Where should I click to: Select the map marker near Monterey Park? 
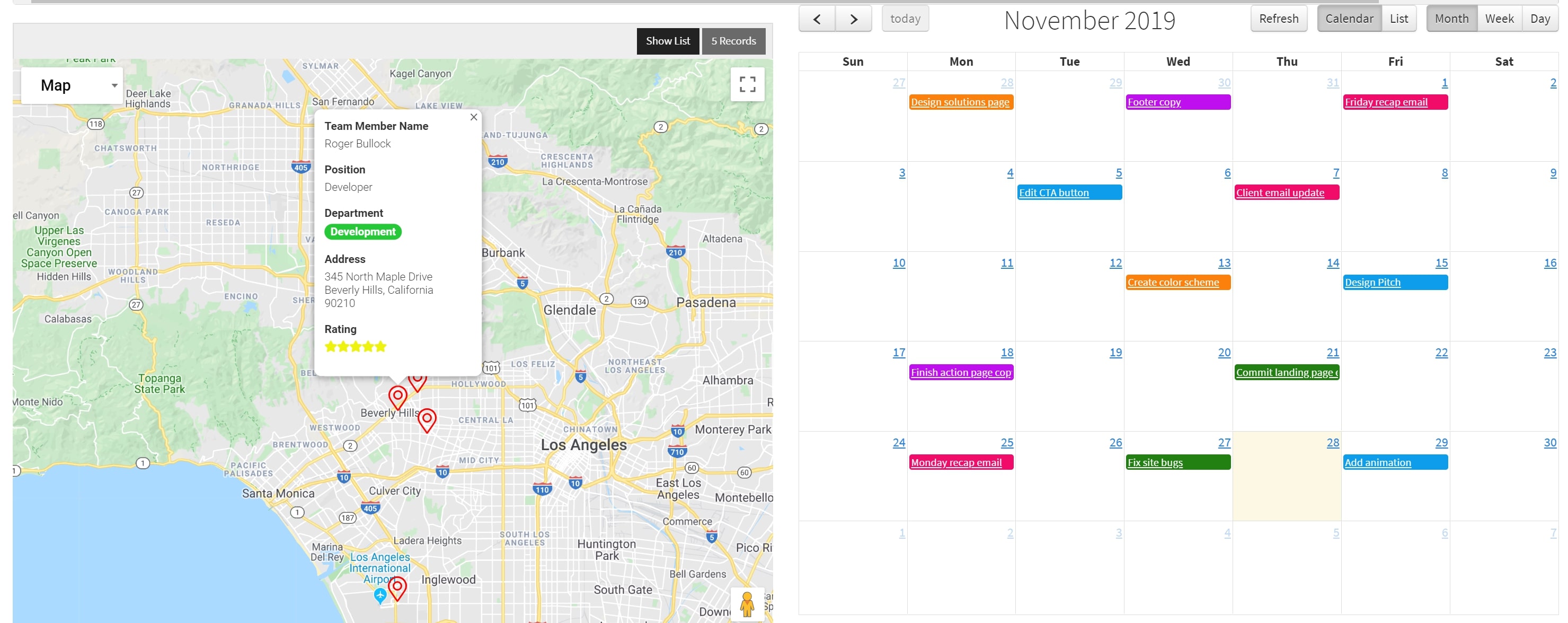click(x=427, y=419)
